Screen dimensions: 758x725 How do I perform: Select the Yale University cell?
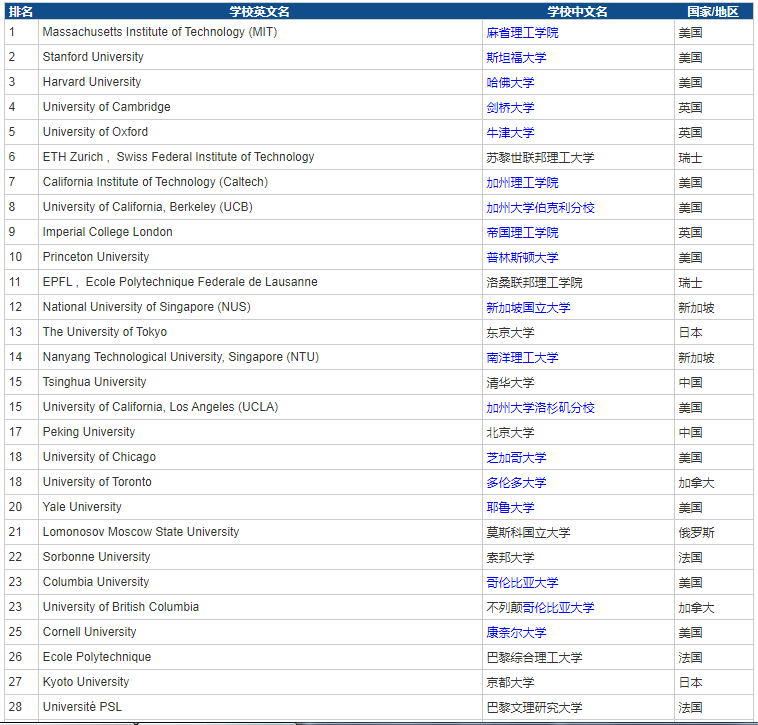coord(260,507)
